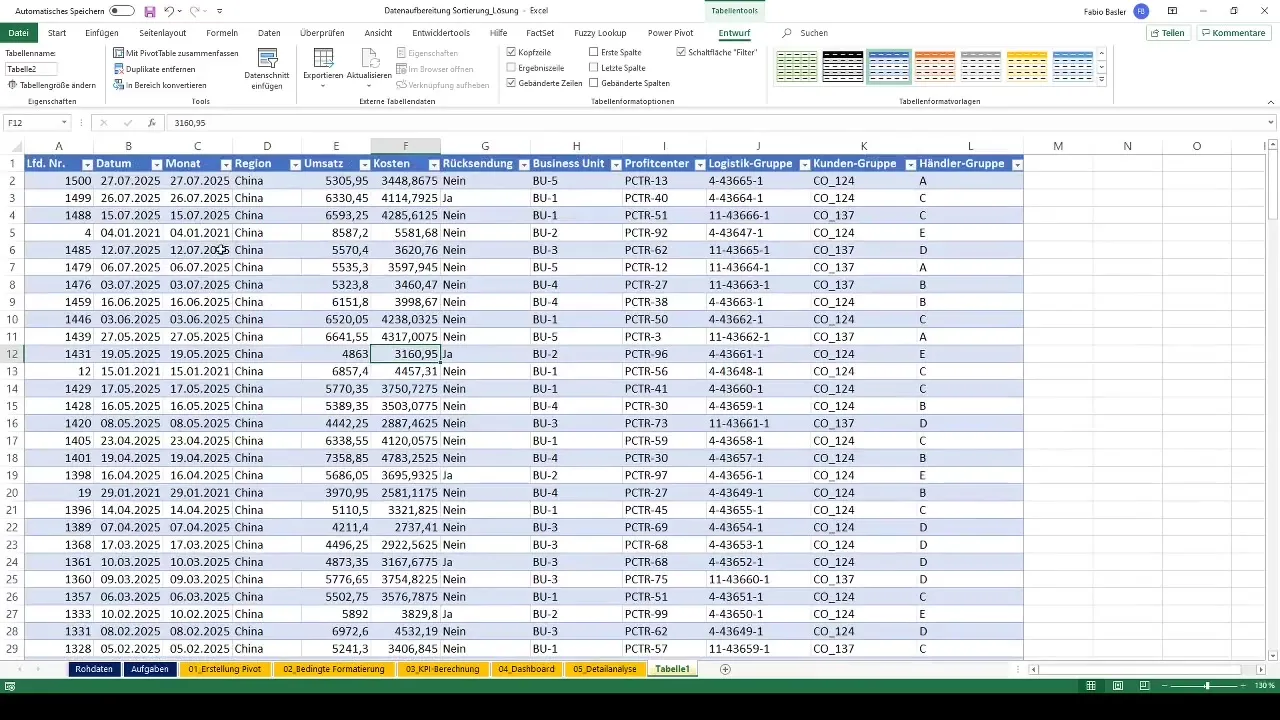Viewport: 1280px width, 720px height.
Task: Click the Redo arrow icon
Action: click(x=194, y=11)
